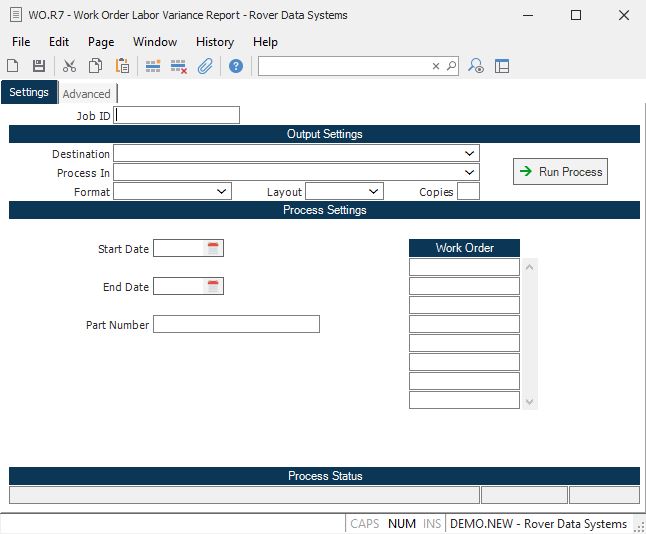Expand the Destination dropdown
The image size is (646, 534).
[470, 154]
